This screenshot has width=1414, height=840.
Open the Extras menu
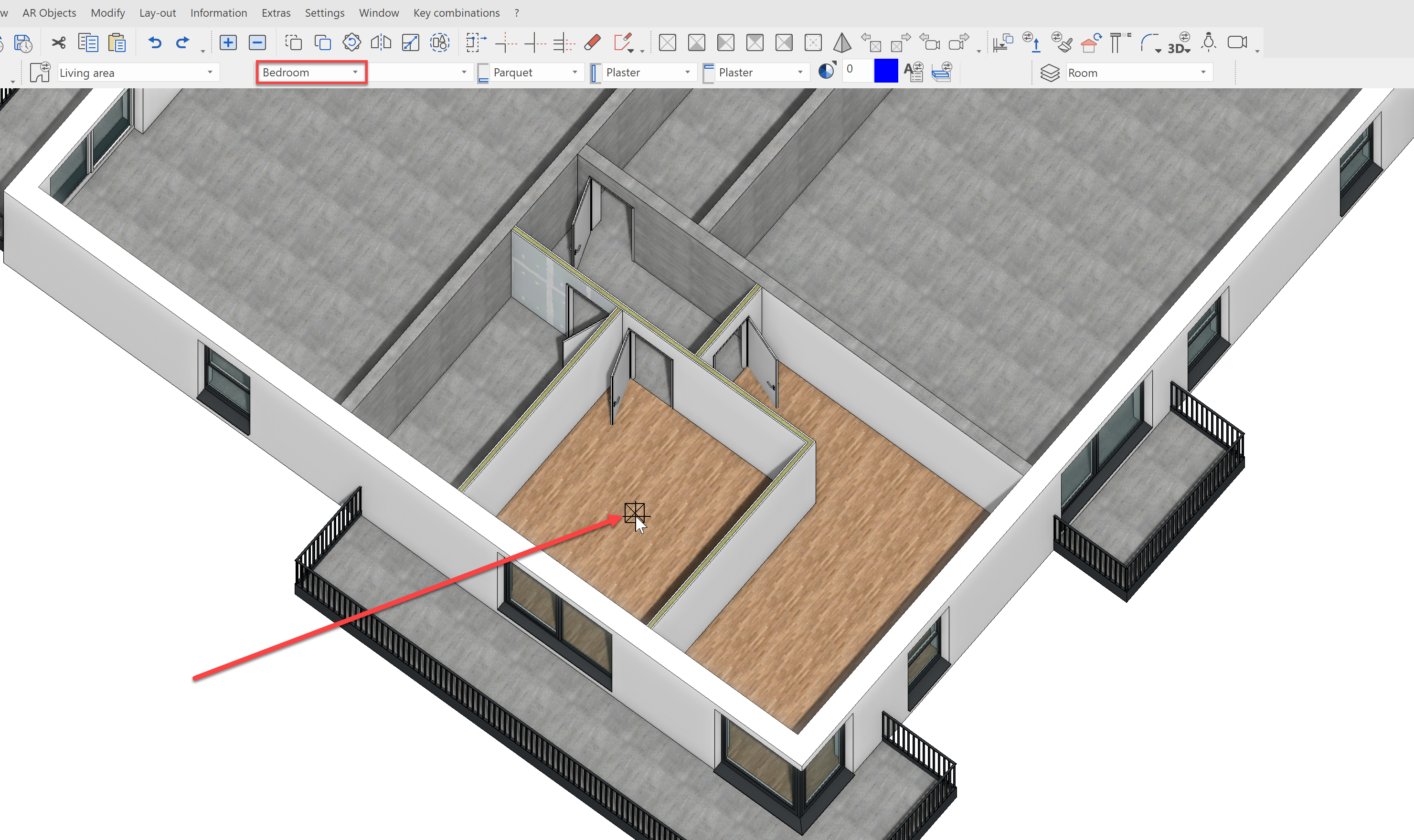coord(276,13)
